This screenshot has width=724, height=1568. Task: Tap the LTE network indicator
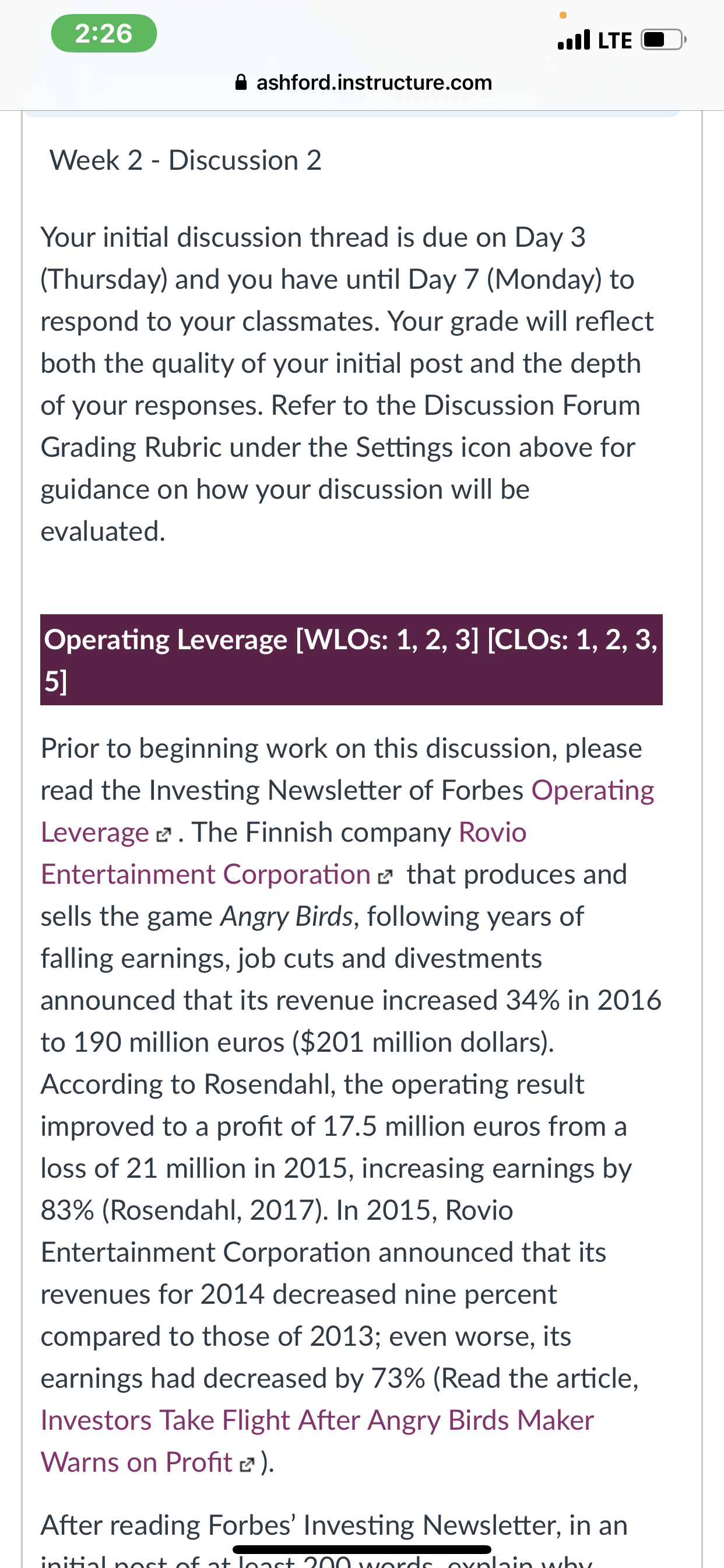(615, 40)
